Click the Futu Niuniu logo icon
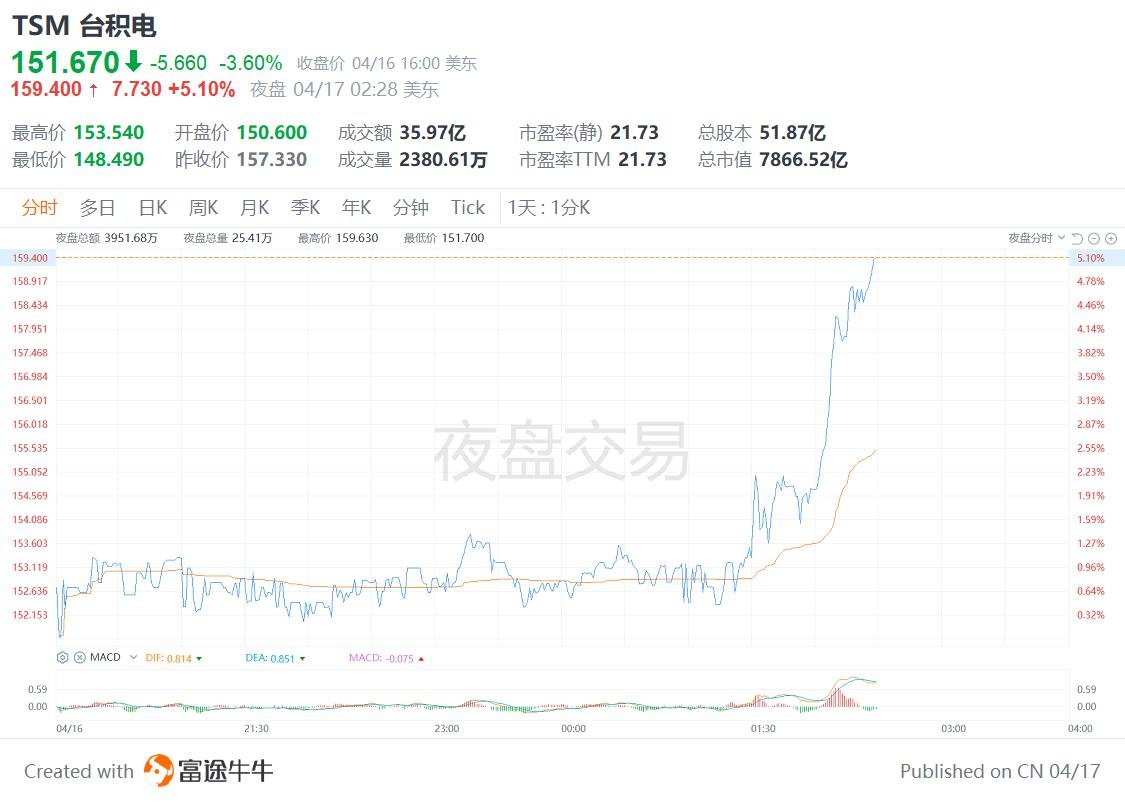 tap(158, 771)
